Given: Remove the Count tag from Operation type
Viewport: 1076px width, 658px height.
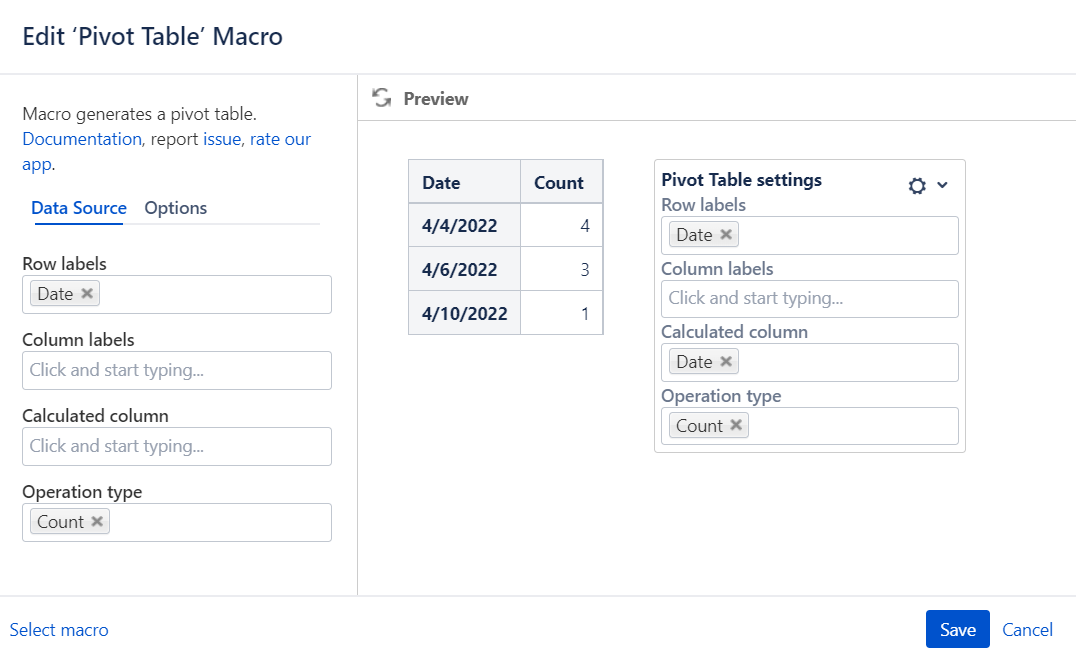Looking at the screenshot, I should coord(97,521).
